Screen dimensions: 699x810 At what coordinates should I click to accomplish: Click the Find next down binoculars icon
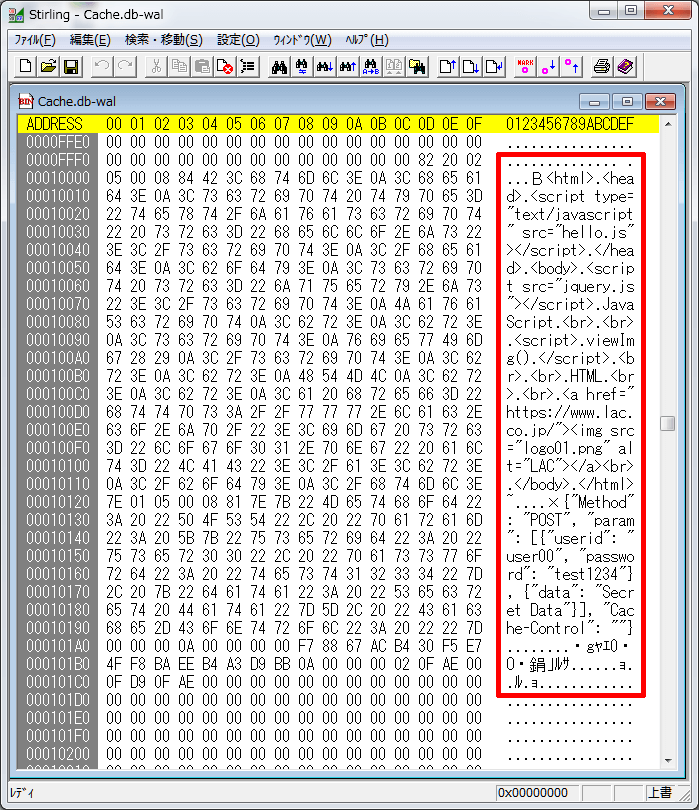(325, 67)
